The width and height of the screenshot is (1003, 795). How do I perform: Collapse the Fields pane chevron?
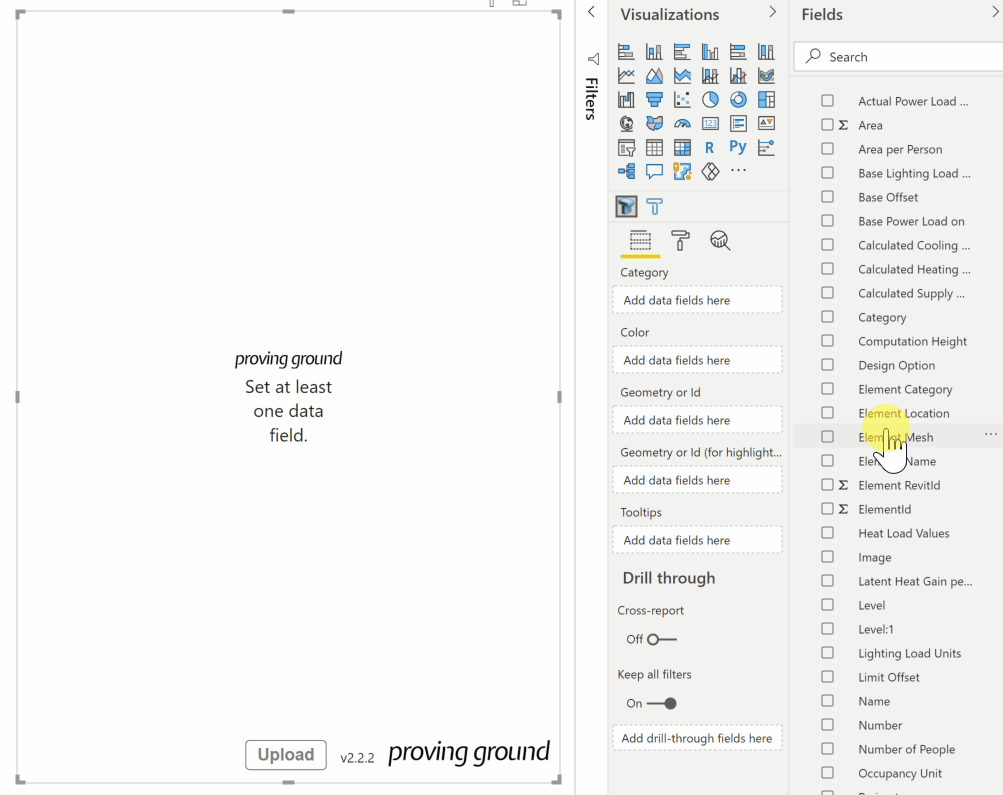click(997, 12)
